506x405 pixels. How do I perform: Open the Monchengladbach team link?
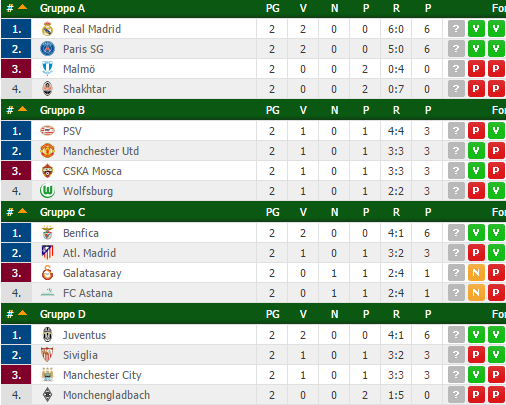click(x=106, y=395)
